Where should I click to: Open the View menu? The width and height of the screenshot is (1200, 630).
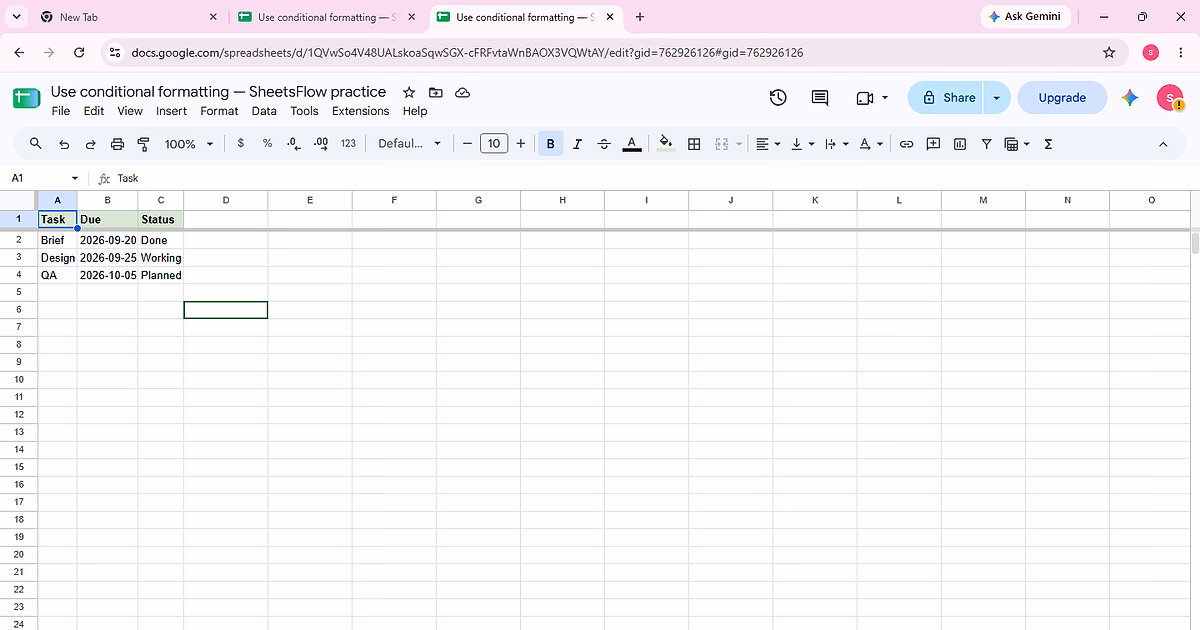point(130,111)
